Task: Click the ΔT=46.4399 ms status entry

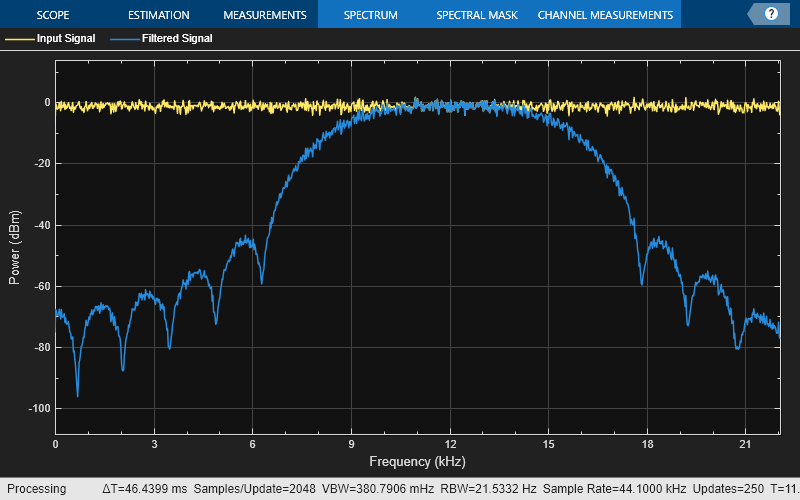Action: tap(144, 489)
